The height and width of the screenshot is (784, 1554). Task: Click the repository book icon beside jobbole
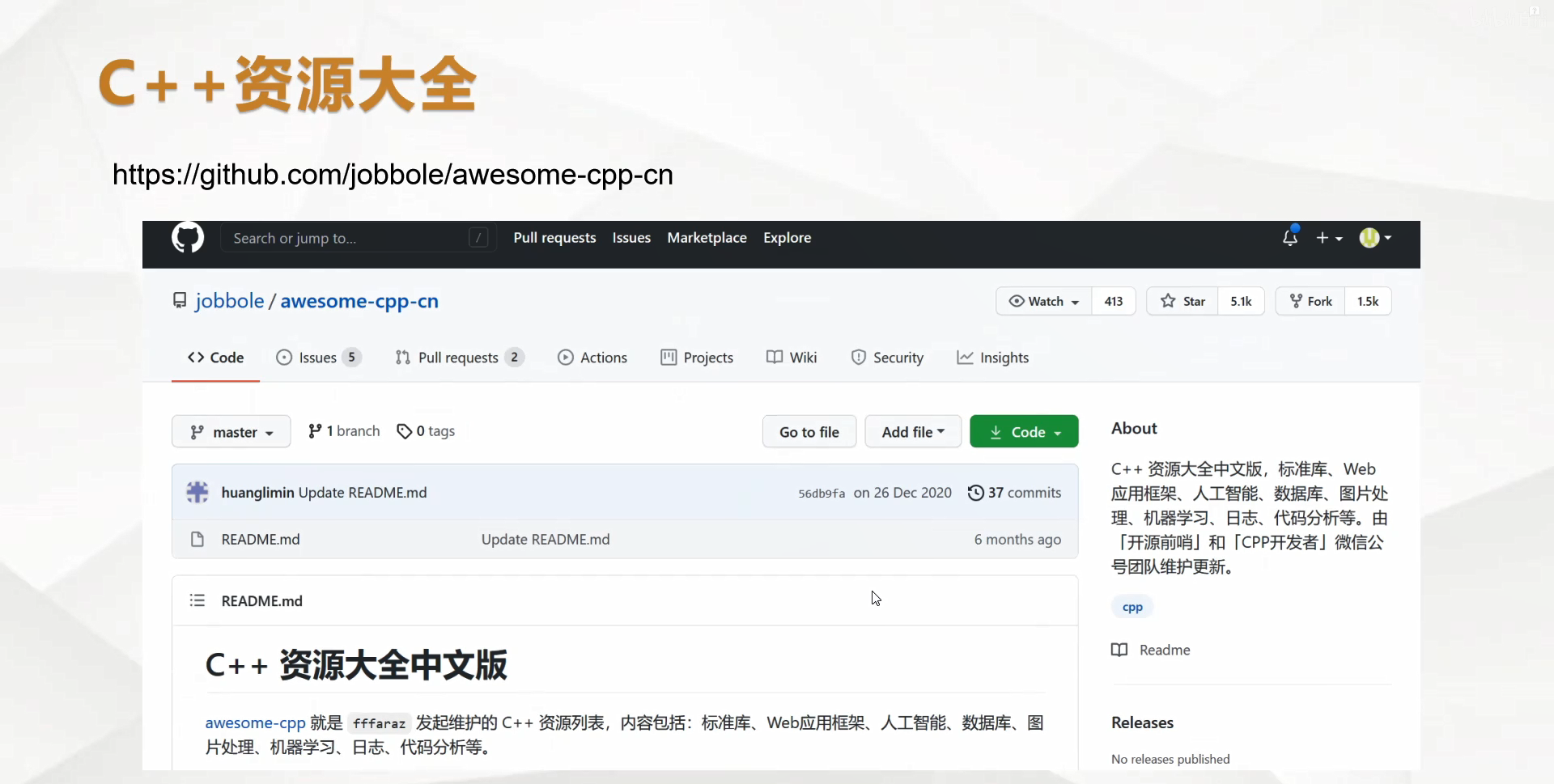coord(180,301)
